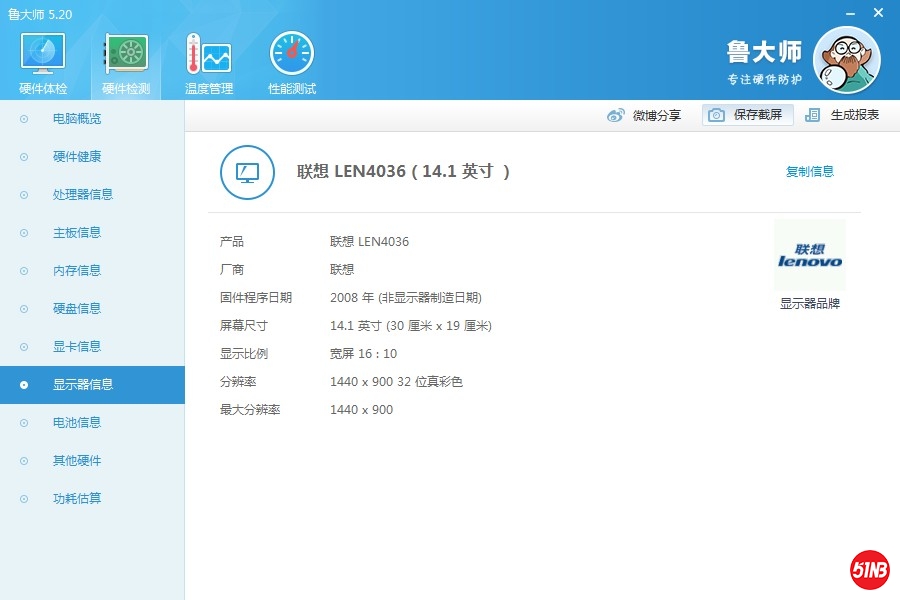View 内存信息 memory info
Screen dimensions: 900x600
(x=77, y=271)
